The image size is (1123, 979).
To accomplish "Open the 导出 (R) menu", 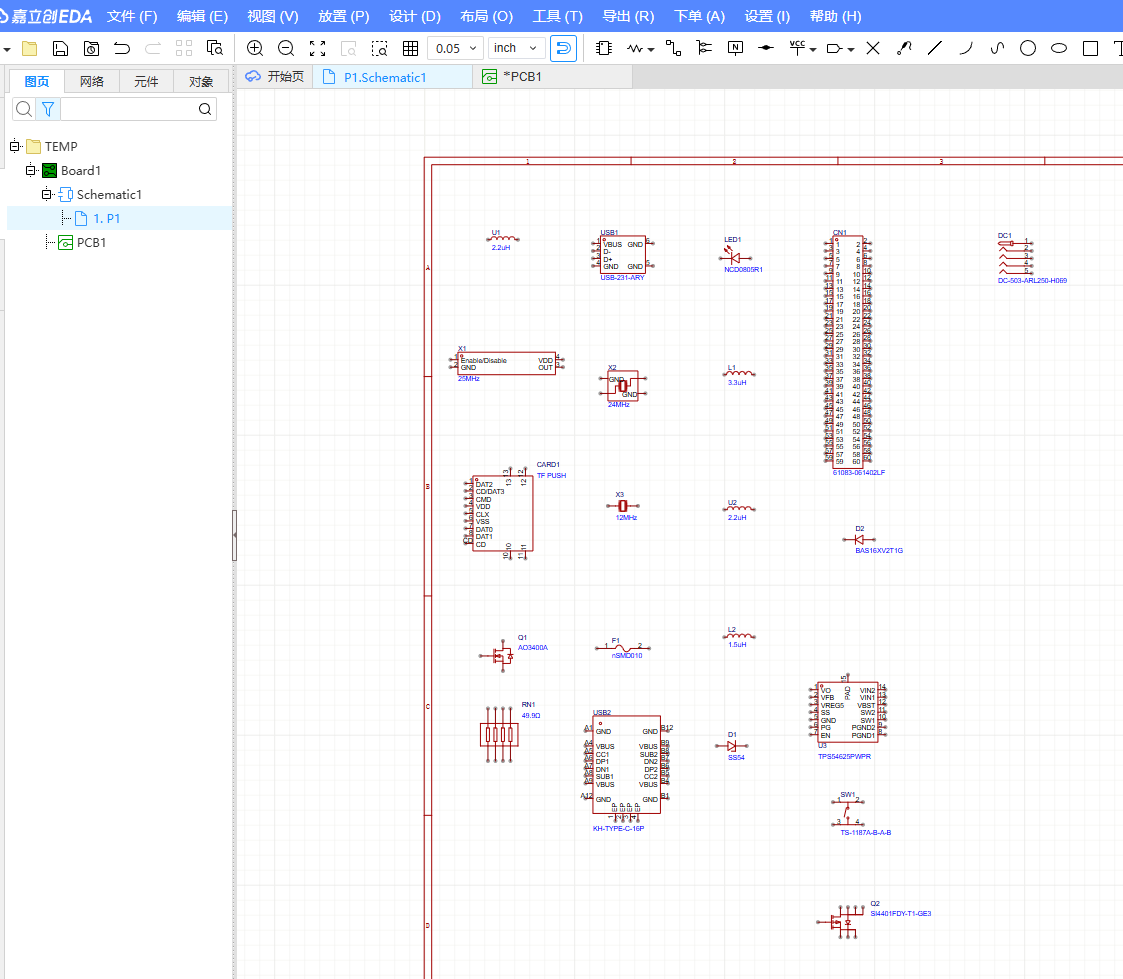I will (x=628, y=16).
